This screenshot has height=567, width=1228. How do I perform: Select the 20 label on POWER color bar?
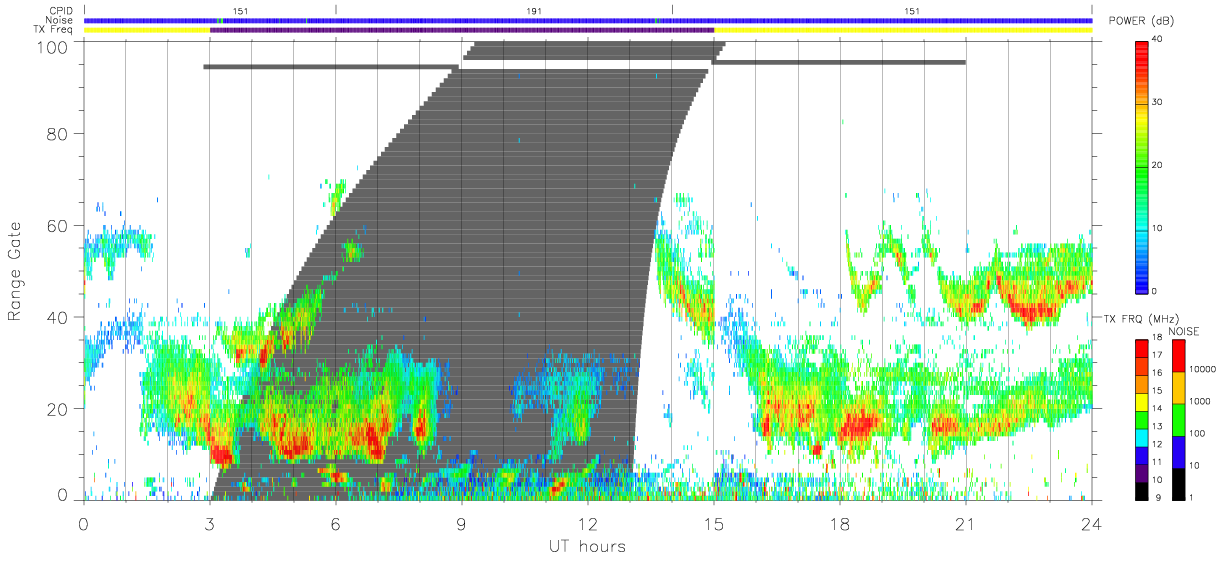[1157, 165]
